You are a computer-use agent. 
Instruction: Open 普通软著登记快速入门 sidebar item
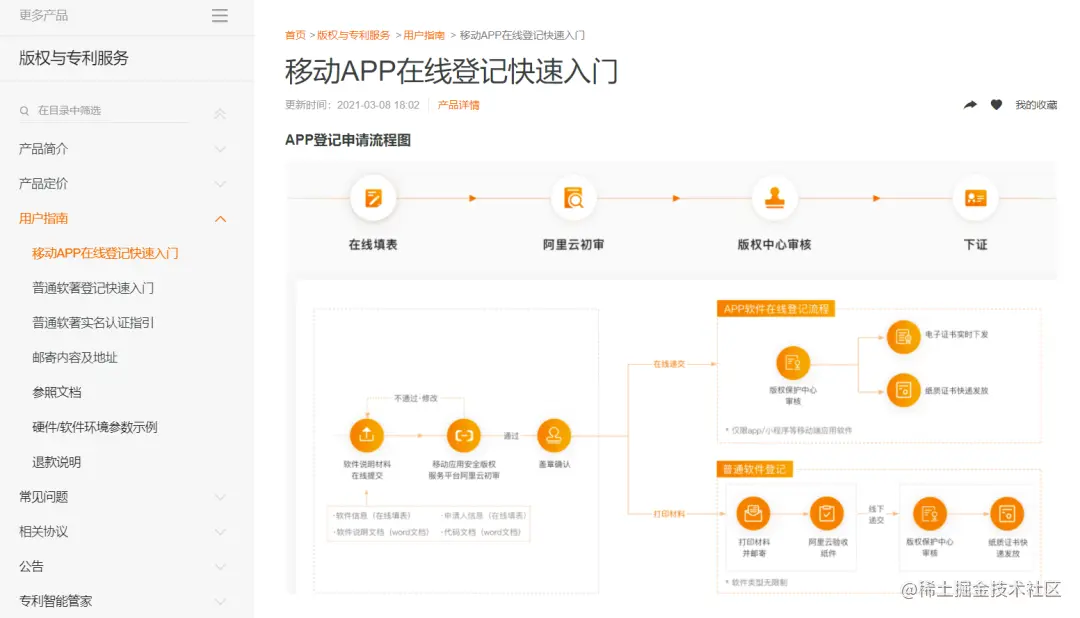93,288
